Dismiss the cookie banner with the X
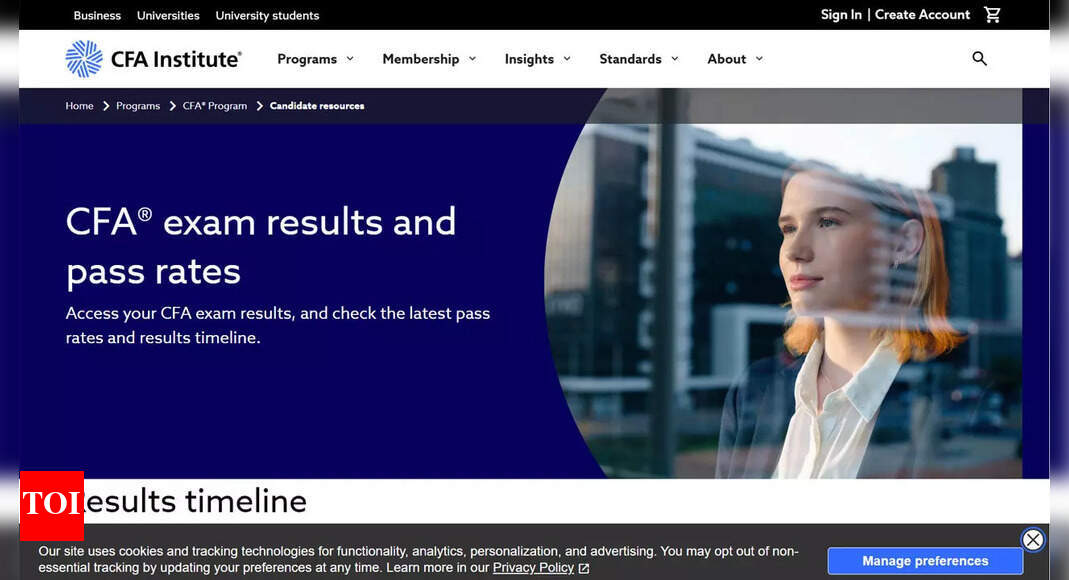Image resolution: width=1069 pixels, height=580 pixels. click(1033, 540)
